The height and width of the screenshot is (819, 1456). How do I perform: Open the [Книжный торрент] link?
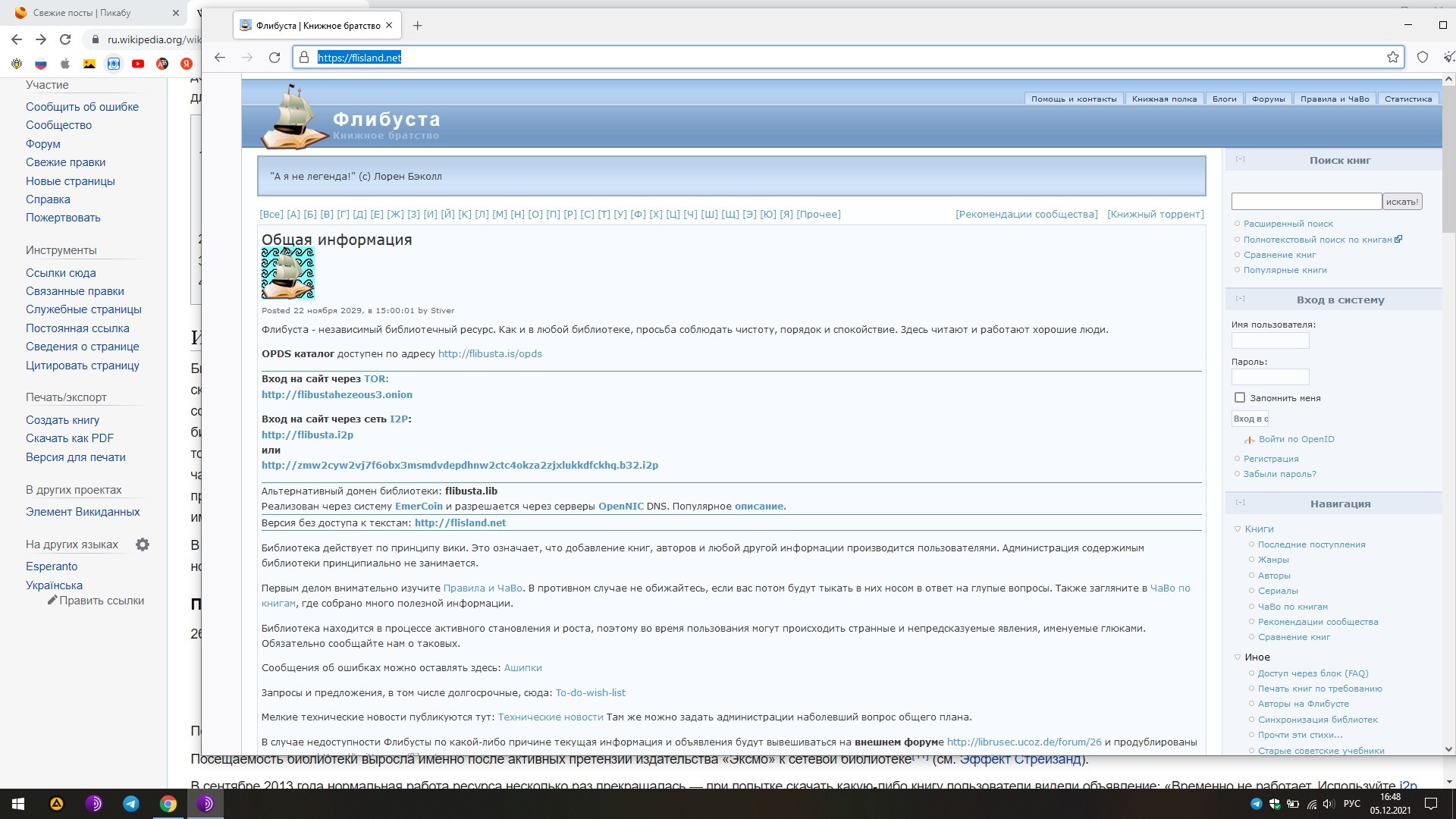coord(1155,215)
